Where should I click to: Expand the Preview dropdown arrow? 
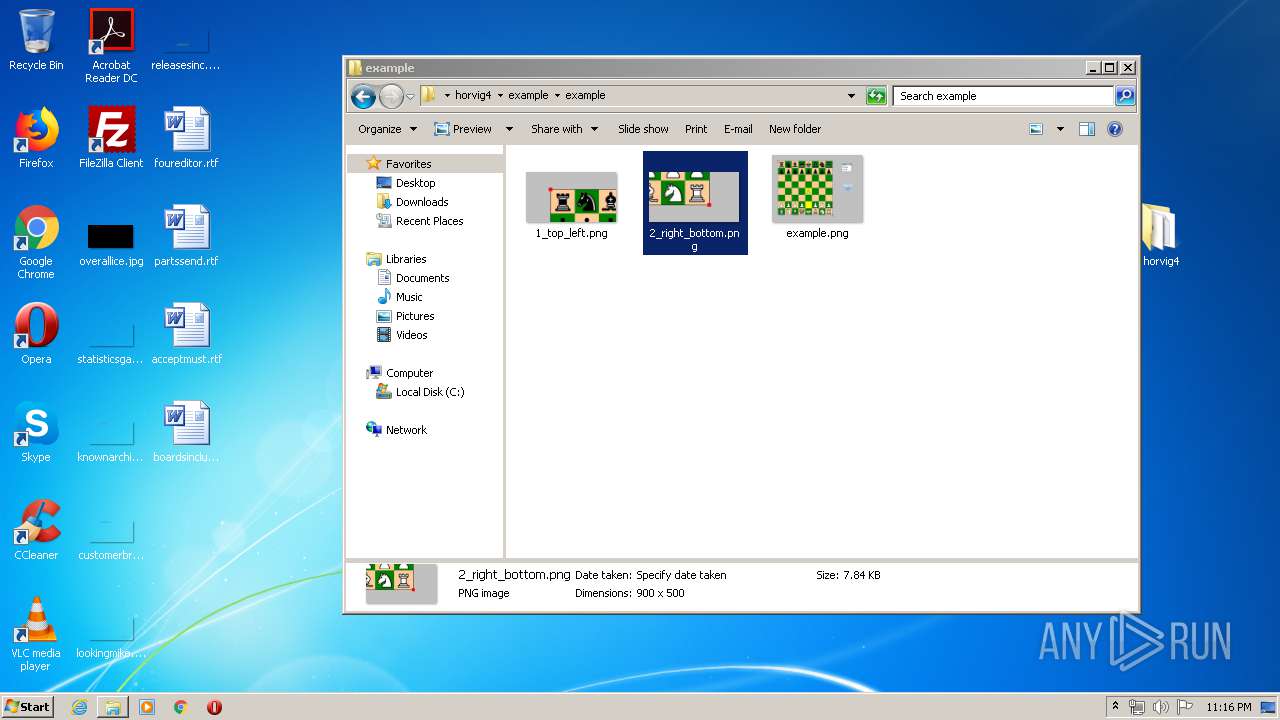[x=509, y=129]
